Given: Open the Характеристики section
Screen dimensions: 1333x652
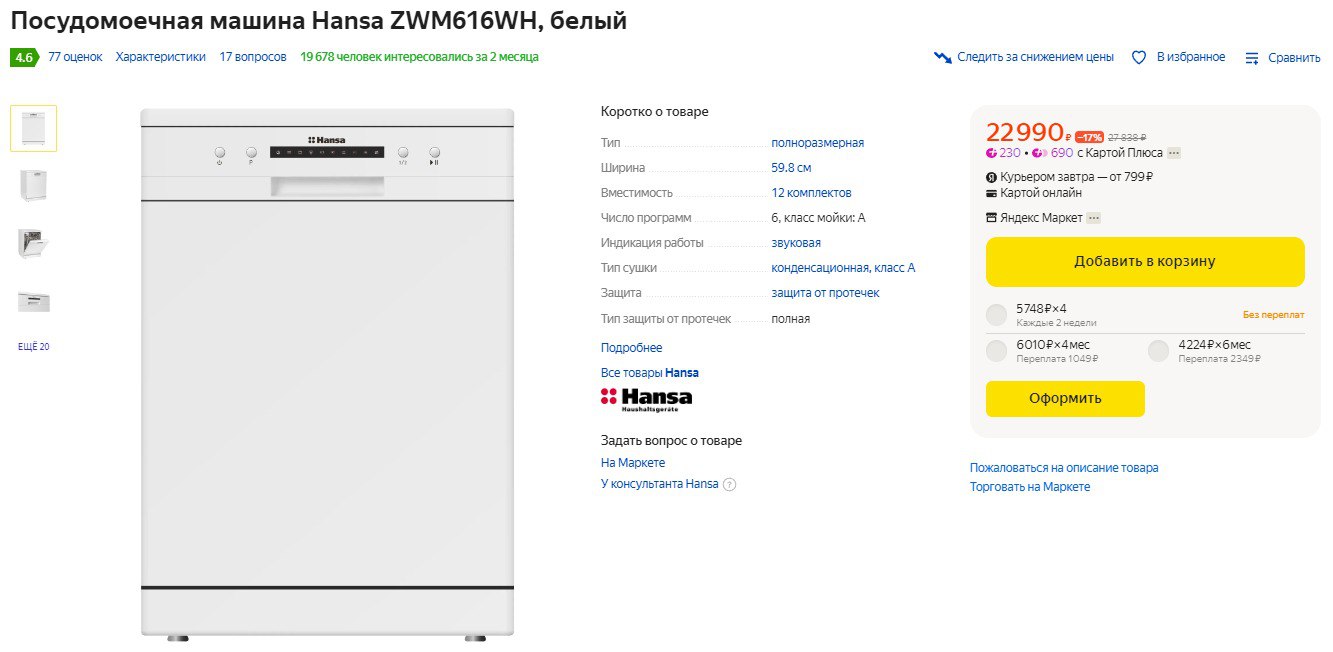Looking at the screenshot, I should click(160, 57).
